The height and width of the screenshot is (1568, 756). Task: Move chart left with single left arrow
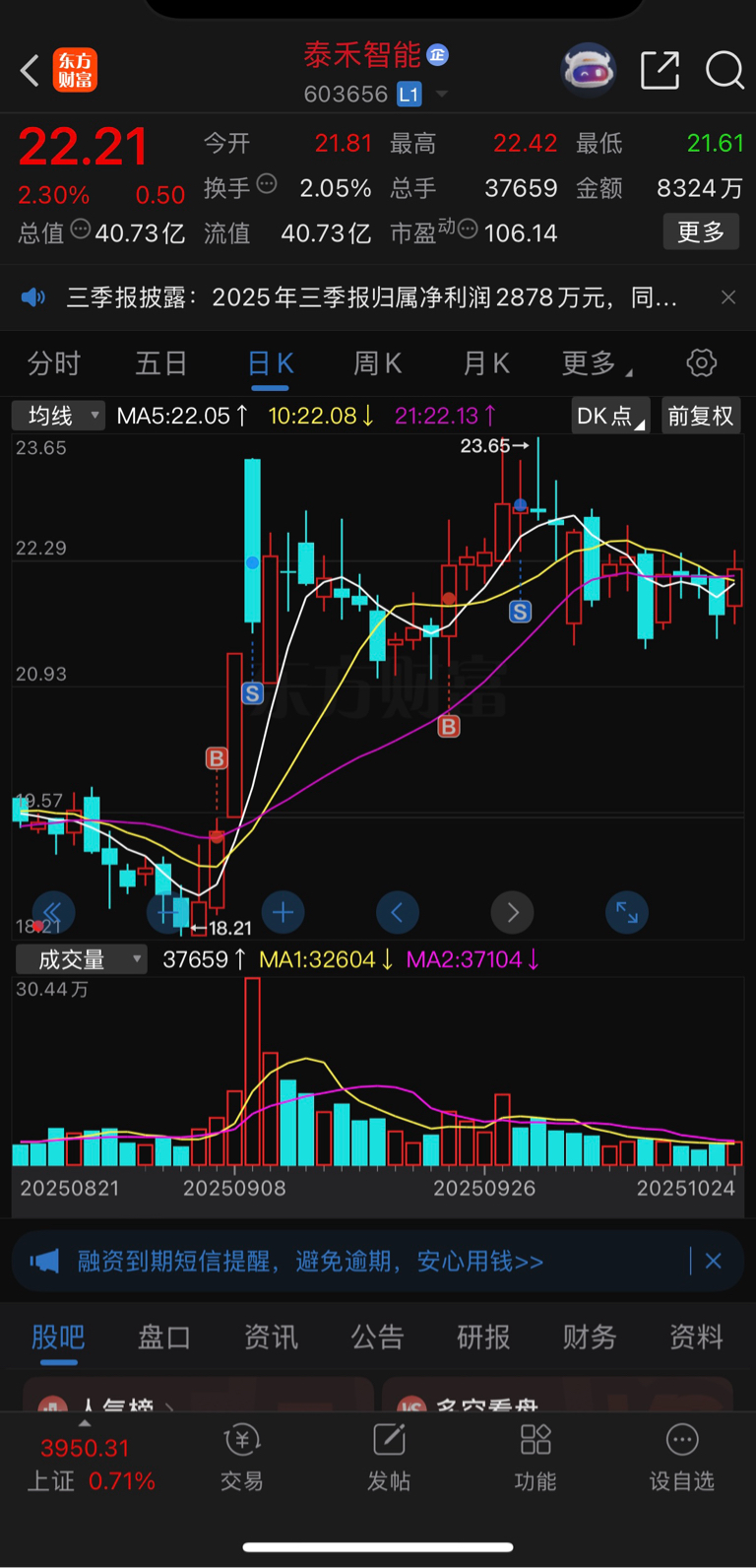(x=398, y=913)
